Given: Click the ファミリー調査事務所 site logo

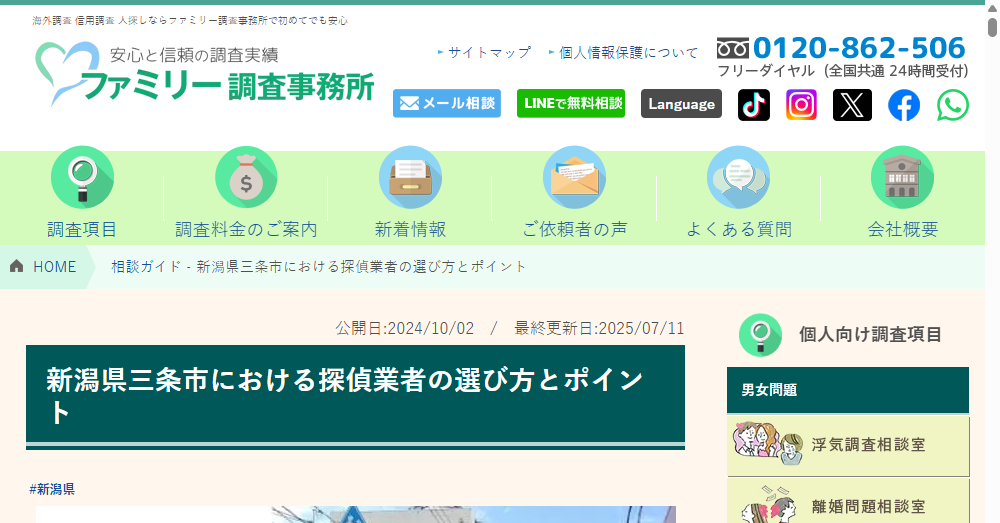Looking at the screenshot, I should [x=205, y=75].
